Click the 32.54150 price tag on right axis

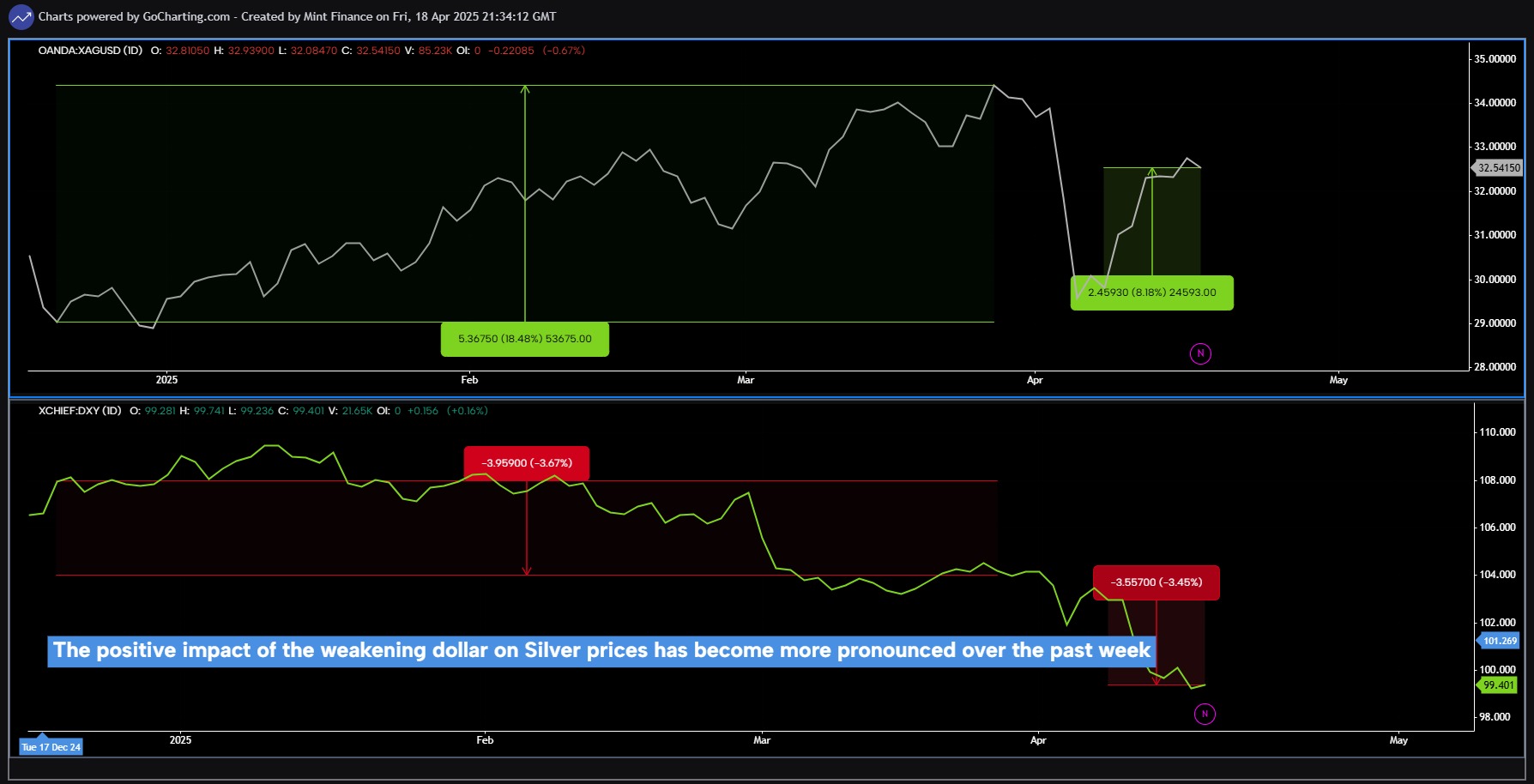pos(1496,167)
